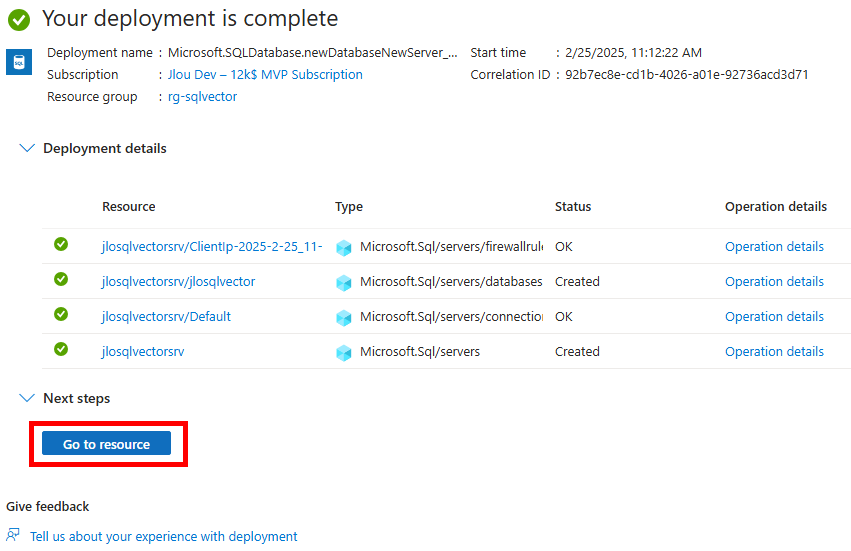Viewport: 851px width, 551px height.
Task: Click the SQL database deployment icon
Action: coord(19,61)
